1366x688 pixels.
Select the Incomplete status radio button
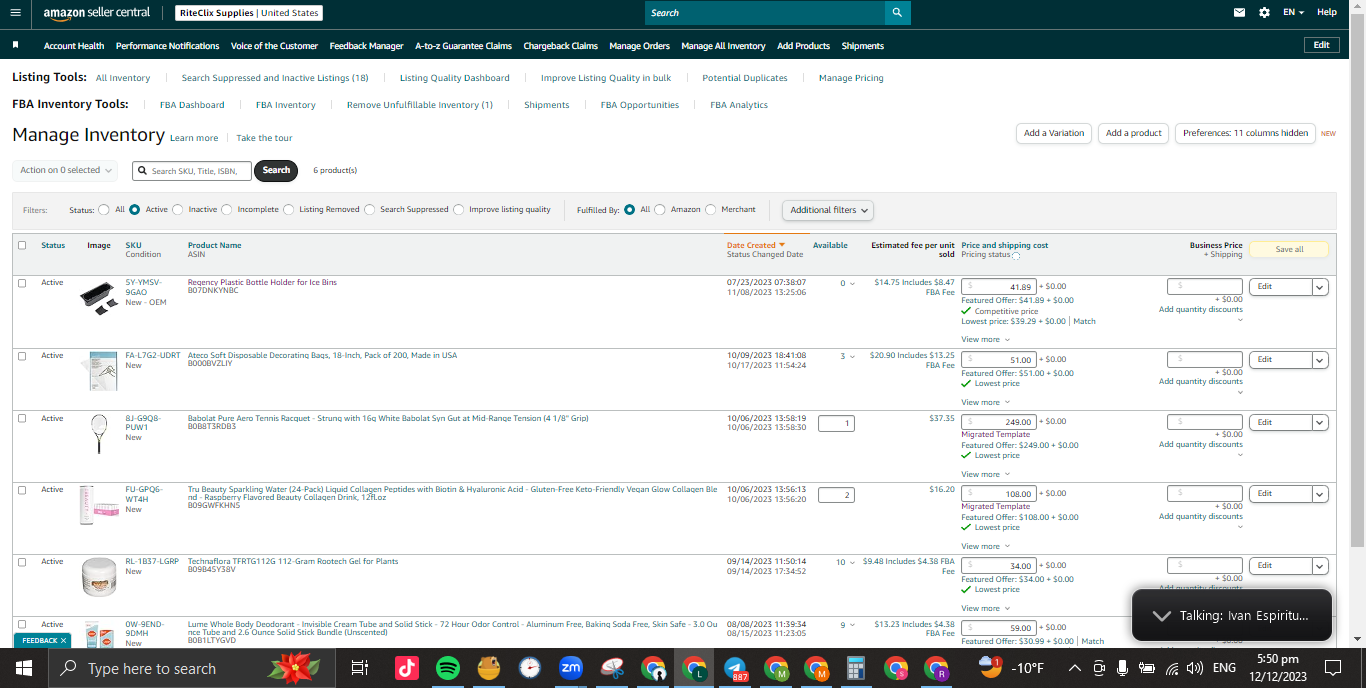tap(227, 210)
